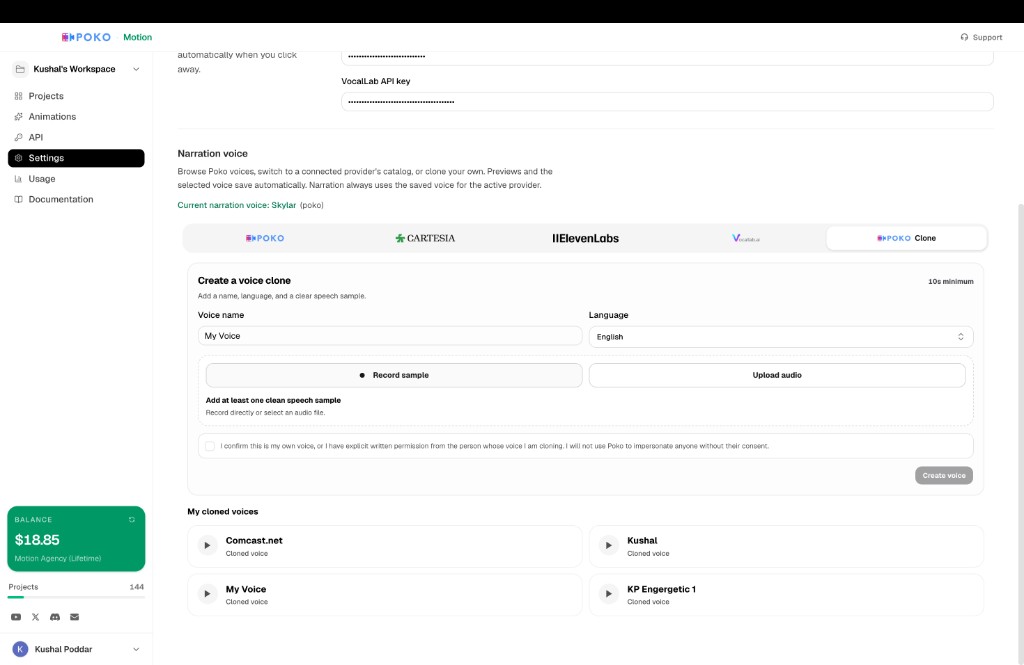Play the Comcast.net cloned voice

click(207, 545)
